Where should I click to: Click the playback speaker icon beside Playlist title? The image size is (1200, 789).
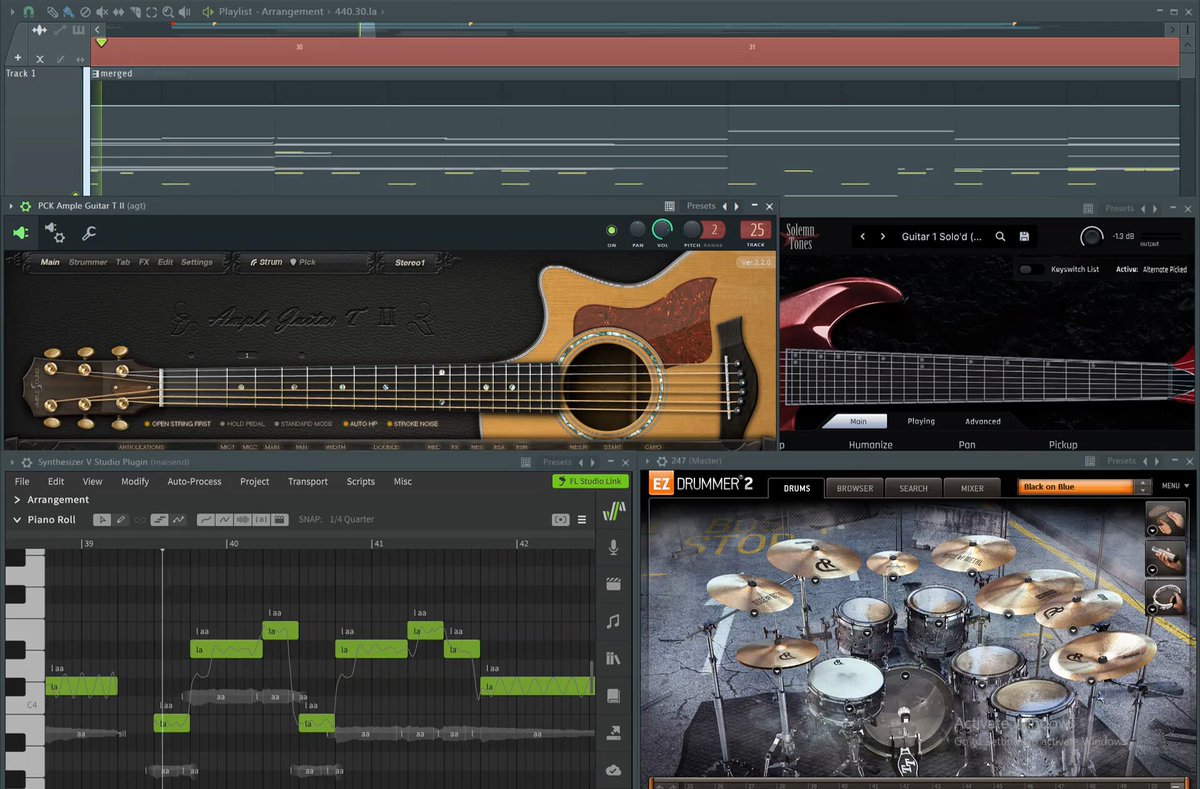click(208, 12)
